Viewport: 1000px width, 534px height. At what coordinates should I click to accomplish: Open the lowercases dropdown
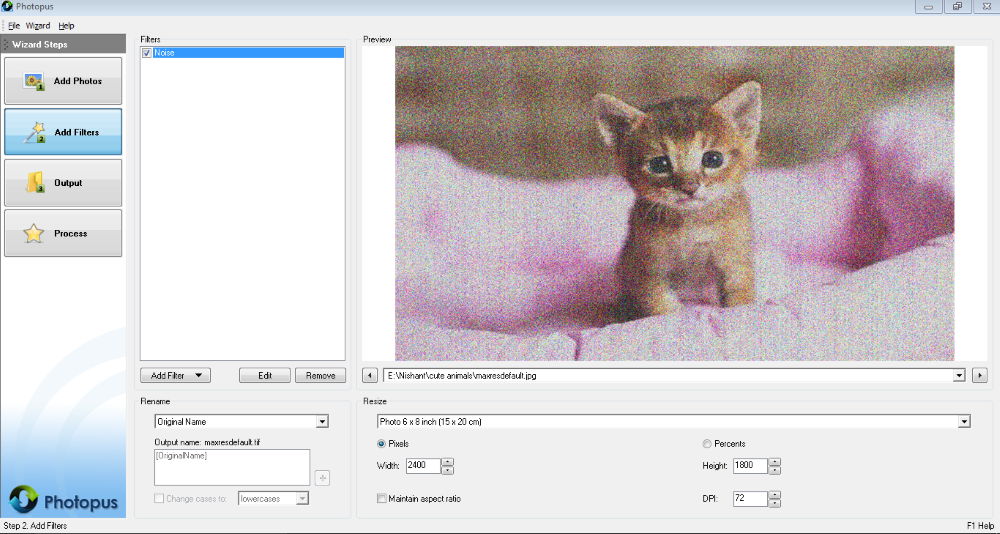coord(303,498)
